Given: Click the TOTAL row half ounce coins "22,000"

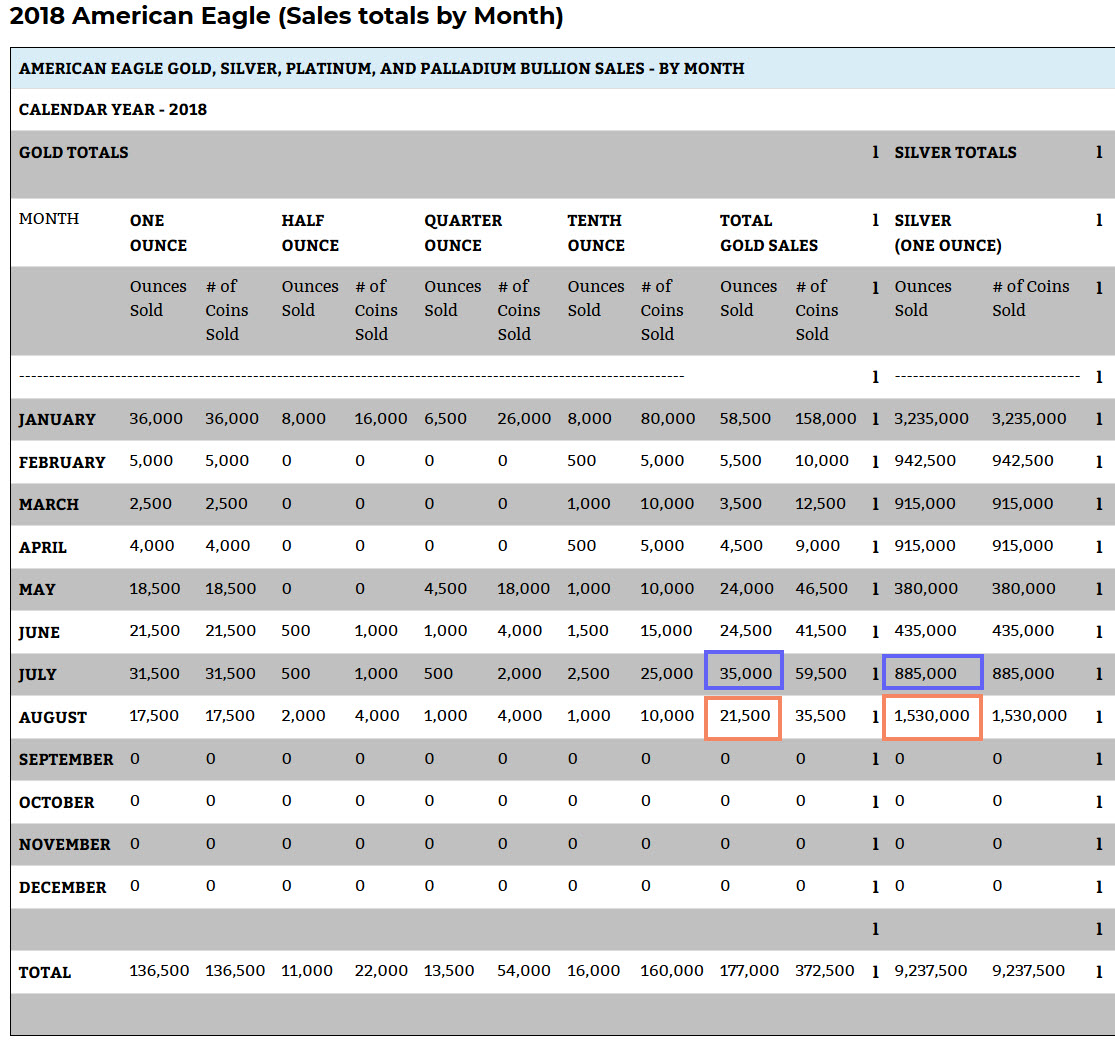Looking at the screenshot, I should (x=382, y=971).
